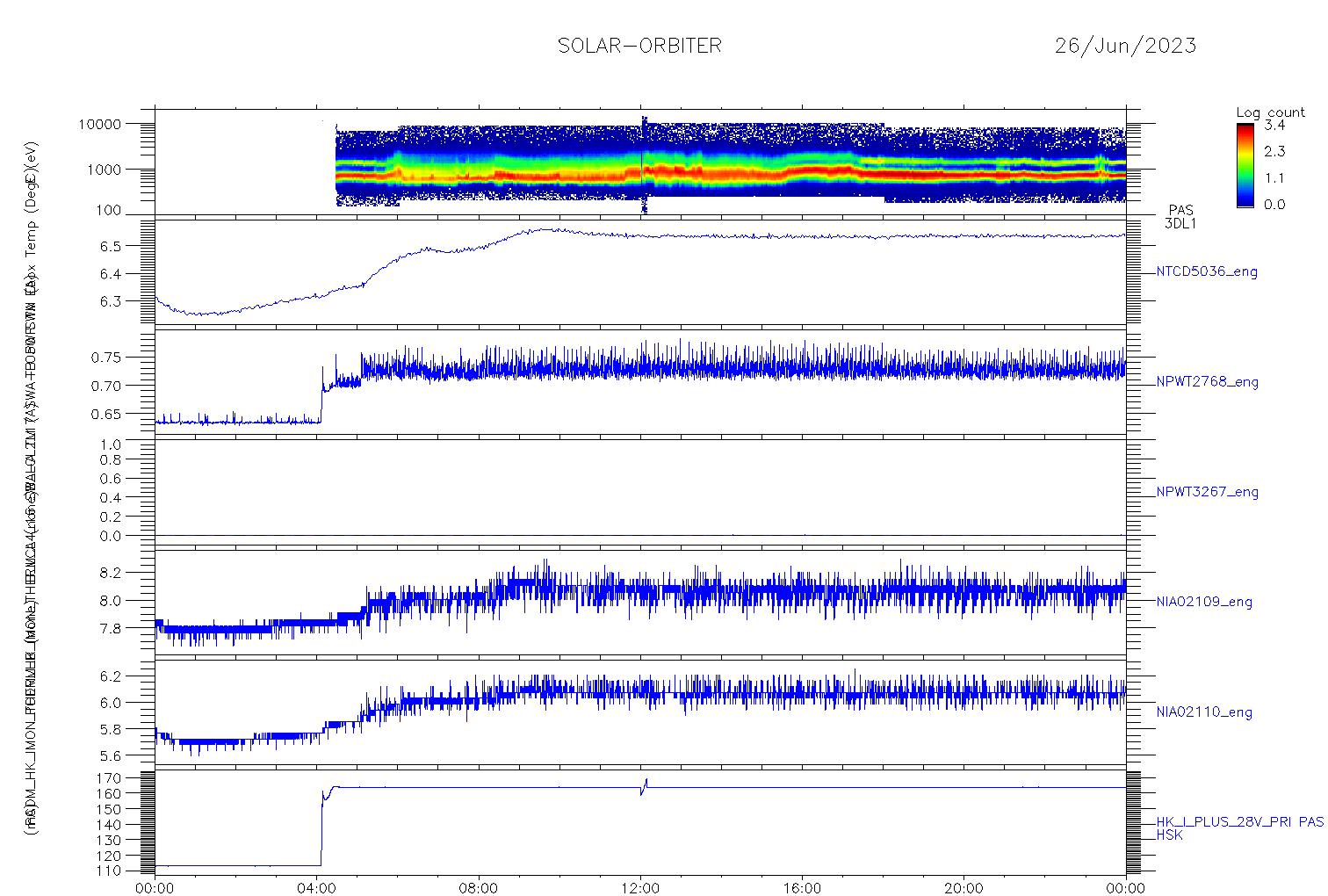Click the 20:00 time axis tick label

[x=964, y=888]
